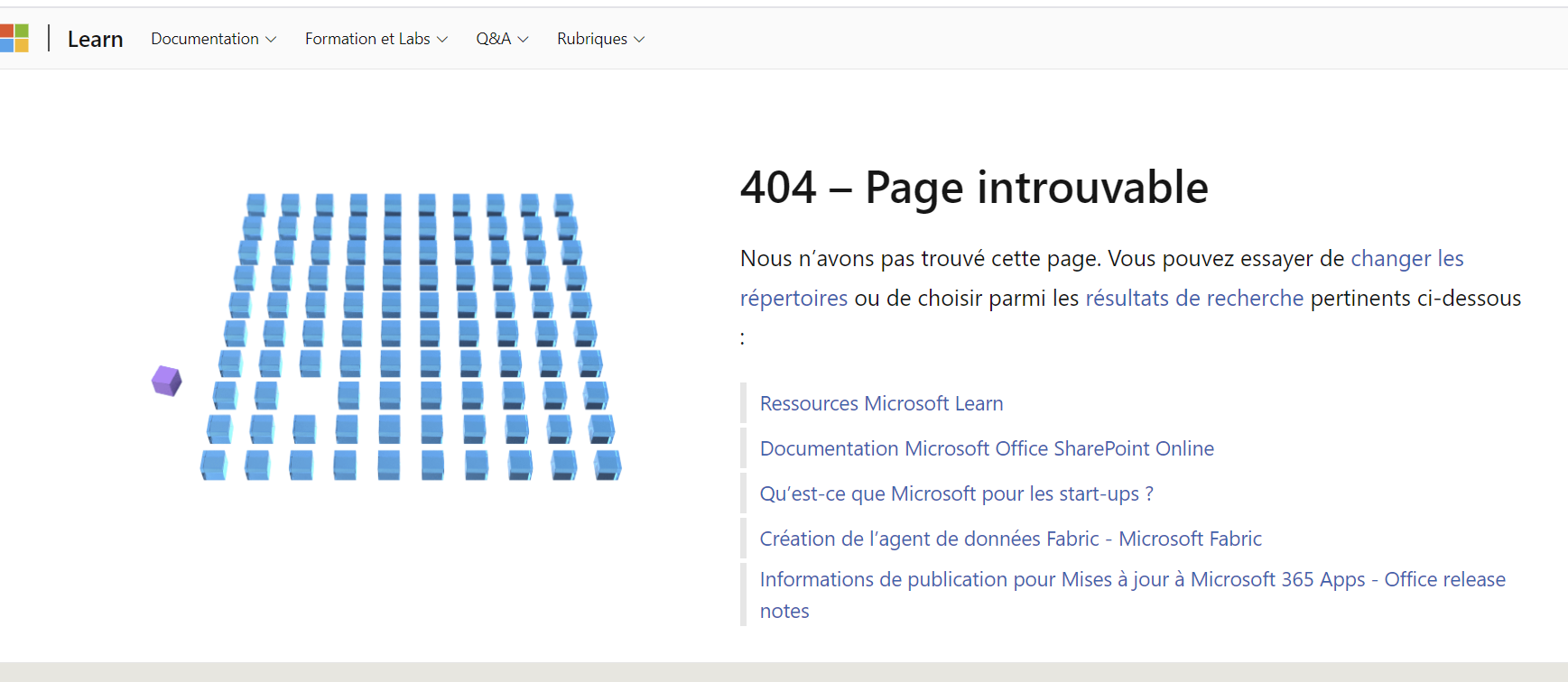Click the purple cube in the animation

(x=167, y=381)
